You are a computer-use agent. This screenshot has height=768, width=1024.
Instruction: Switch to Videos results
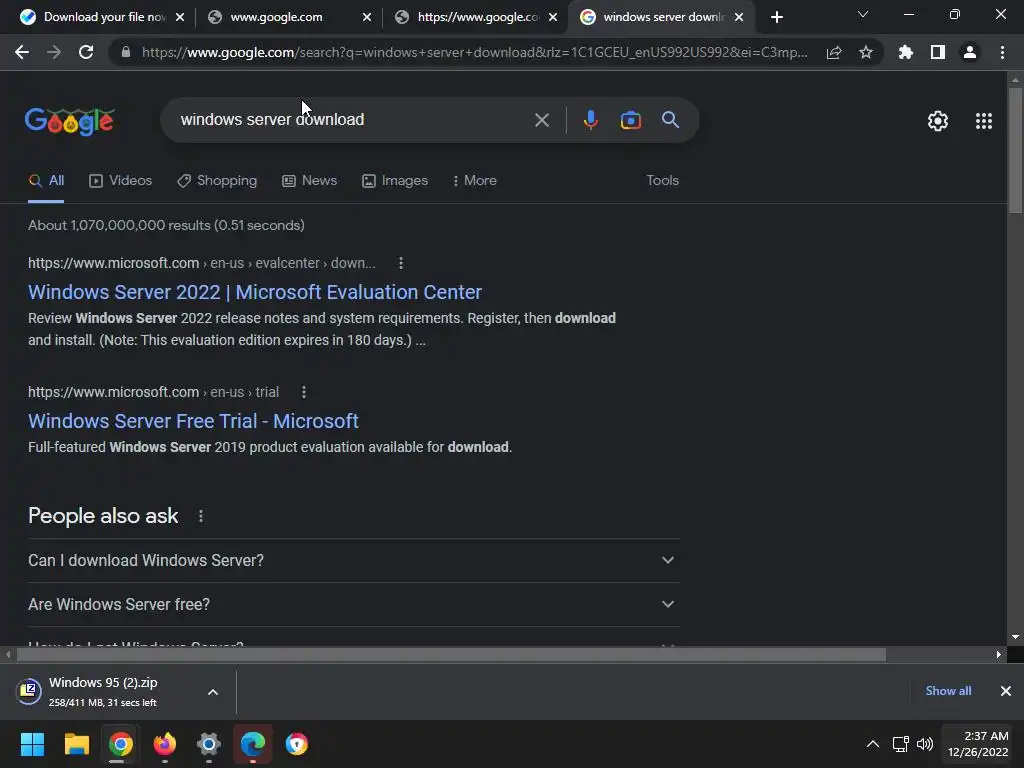coord(120,181)
